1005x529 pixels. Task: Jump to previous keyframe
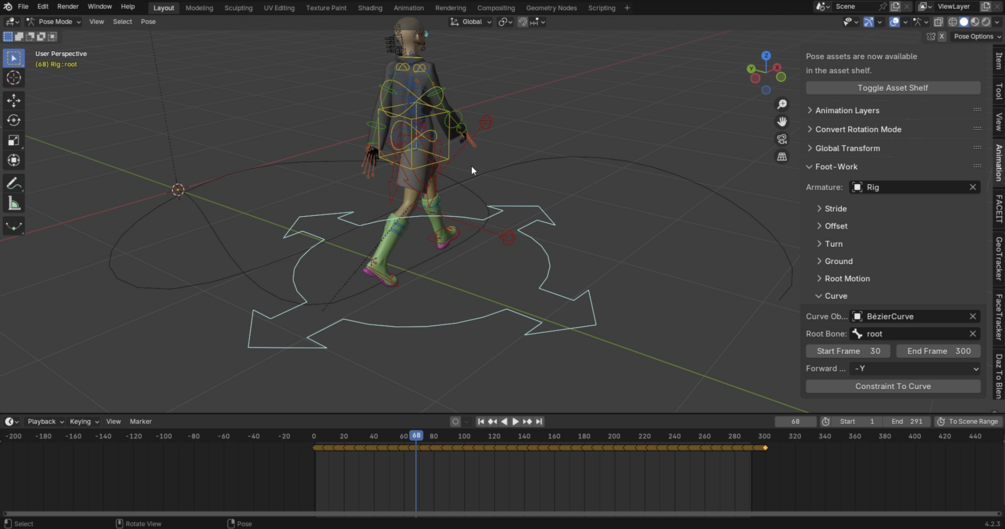coord(492,422)
